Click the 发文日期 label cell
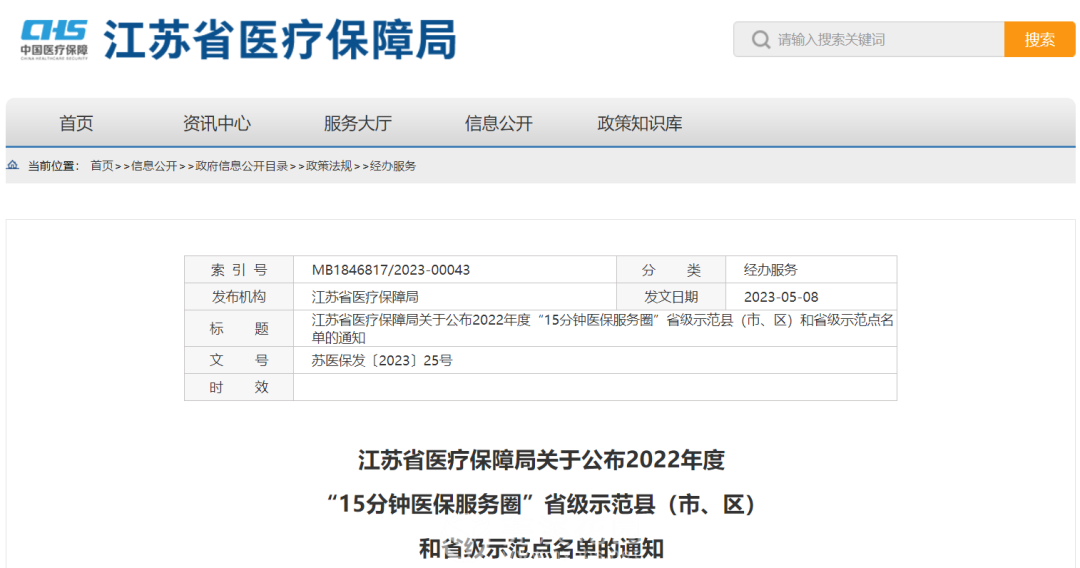 [671, 297]
